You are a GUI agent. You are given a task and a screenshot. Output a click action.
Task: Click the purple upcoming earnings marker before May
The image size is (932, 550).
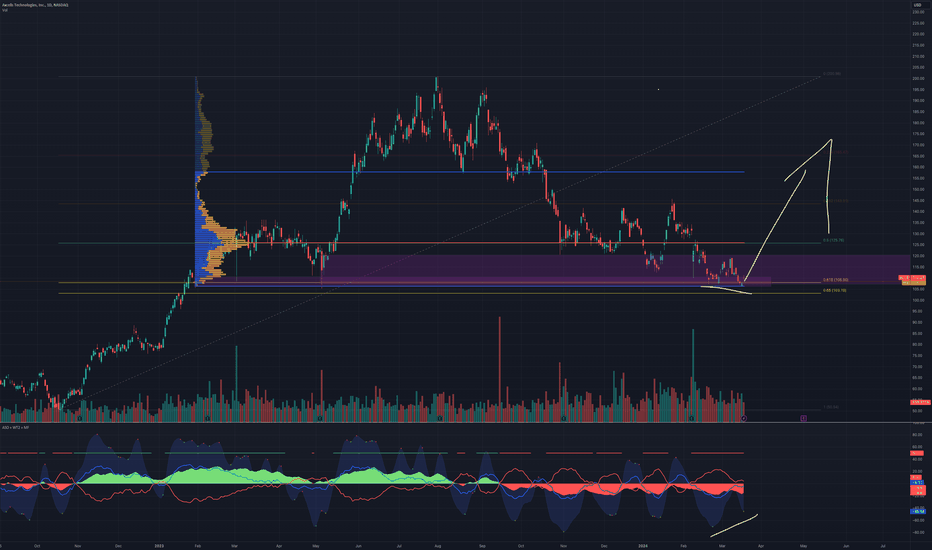(803, 418)
